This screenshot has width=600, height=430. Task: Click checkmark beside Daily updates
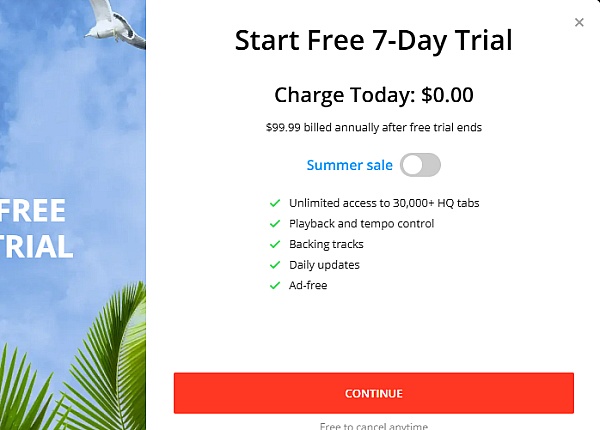pyautogui.click(x=274, y=265)
